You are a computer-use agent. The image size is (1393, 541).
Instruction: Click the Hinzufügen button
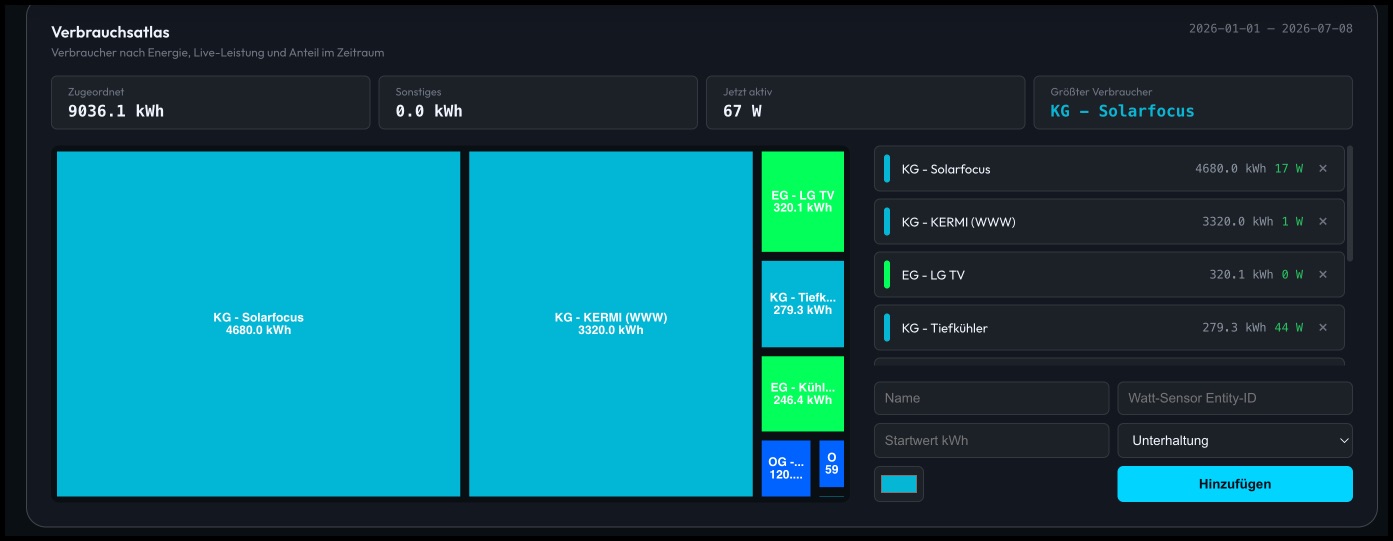(x=1235, y=484)
